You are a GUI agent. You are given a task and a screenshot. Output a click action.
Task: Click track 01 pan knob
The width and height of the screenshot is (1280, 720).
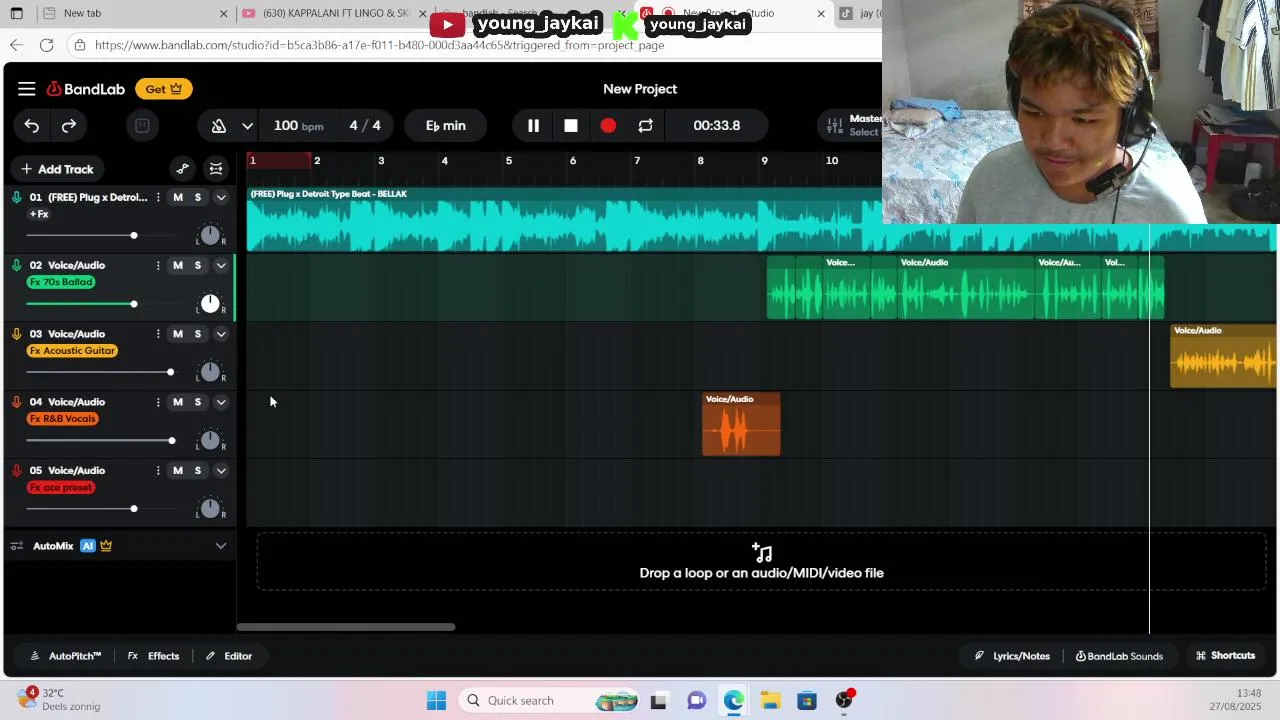click(210, 236)
